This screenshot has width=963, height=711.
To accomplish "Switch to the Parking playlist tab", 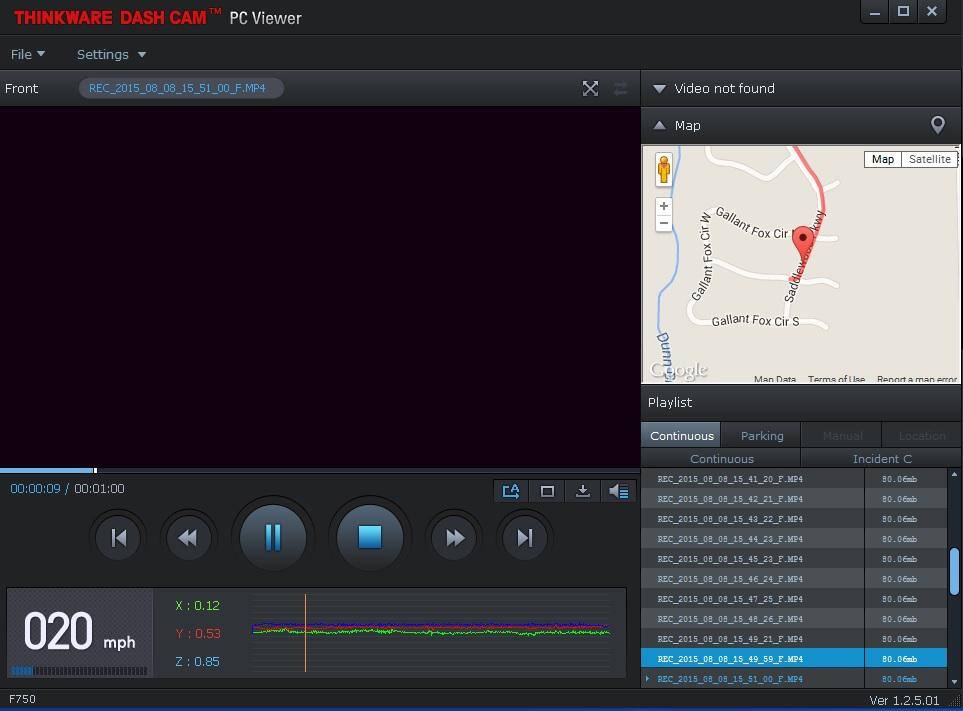I will [x=761, y=435].
